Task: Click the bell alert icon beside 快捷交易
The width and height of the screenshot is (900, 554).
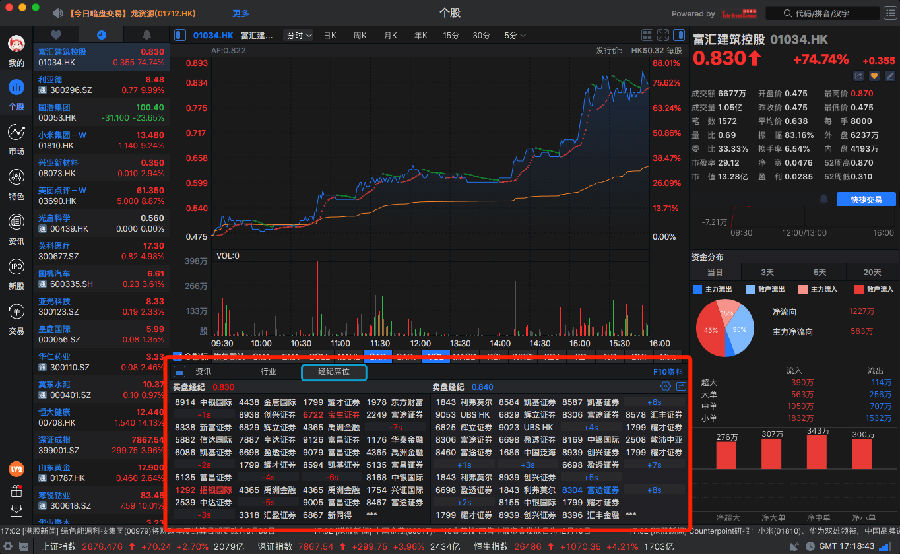Action: tap(824, 199)
